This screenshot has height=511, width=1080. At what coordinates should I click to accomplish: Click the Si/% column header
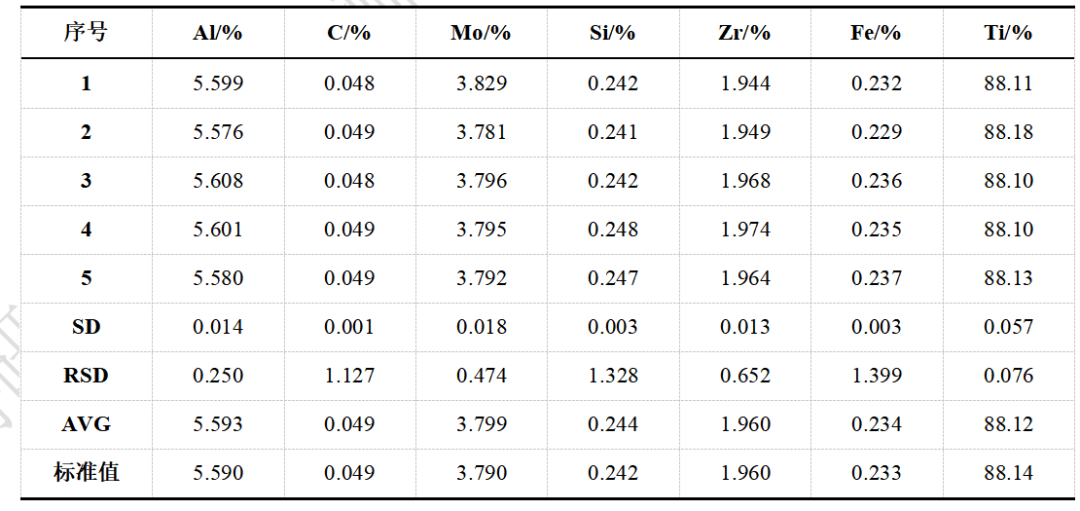pos(613,32)
